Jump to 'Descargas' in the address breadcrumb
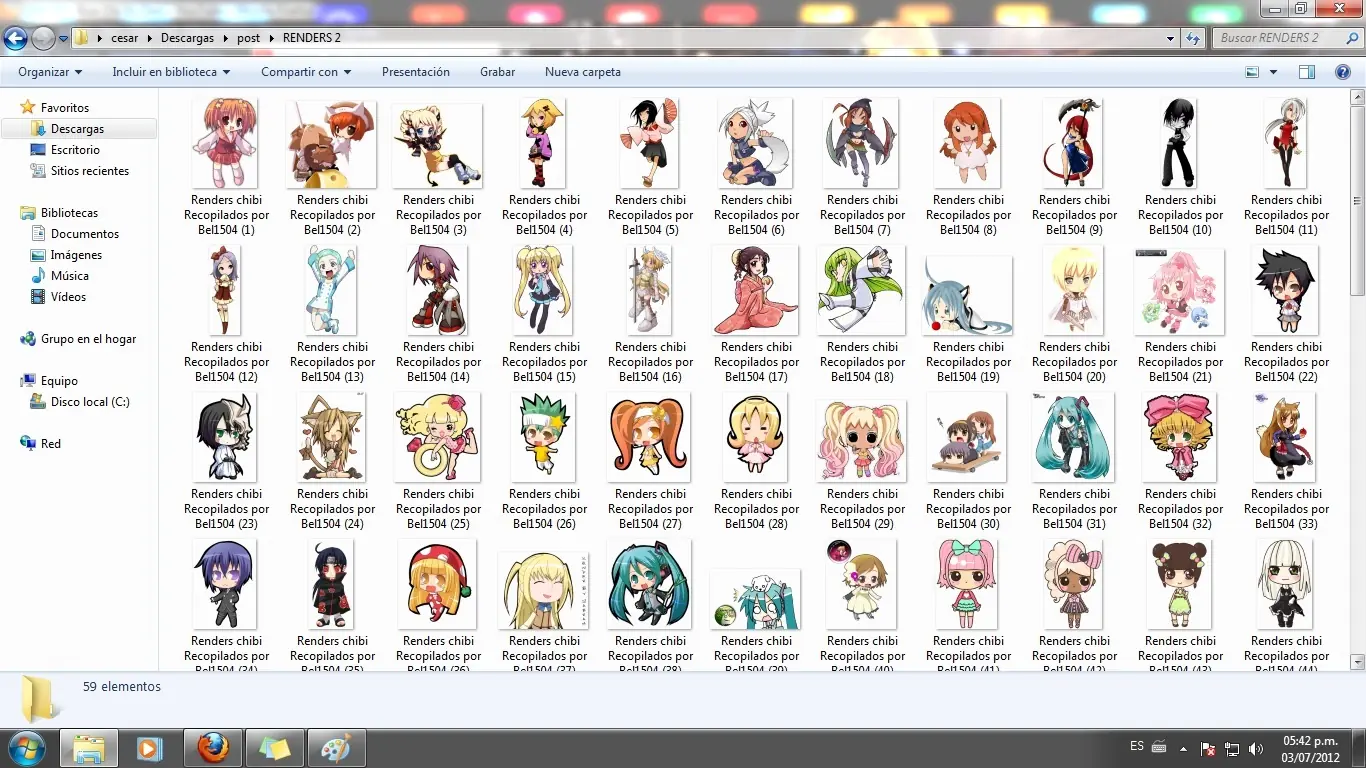The image size is (1366, 768). point(187,38)
